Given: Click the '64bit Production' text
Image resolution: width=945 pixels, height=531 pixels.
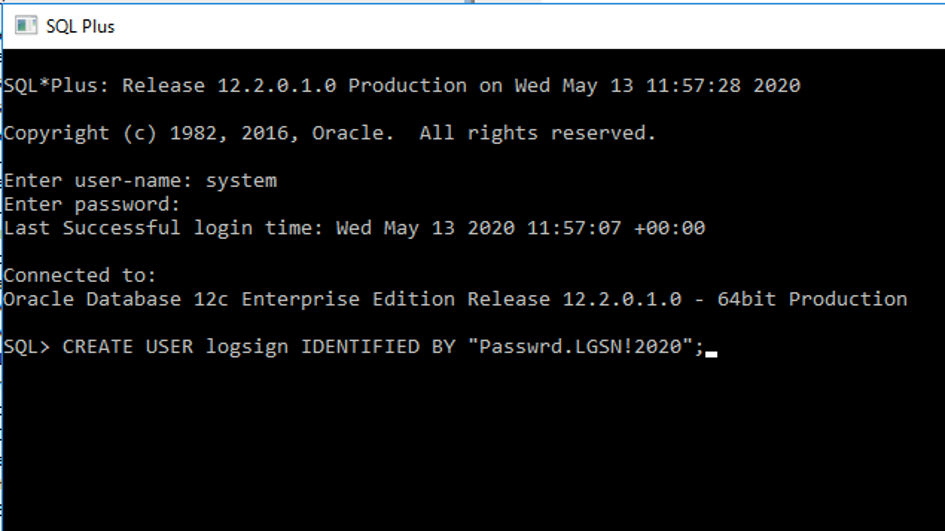Looking at the screenshot, I should [x=812, y=299].
